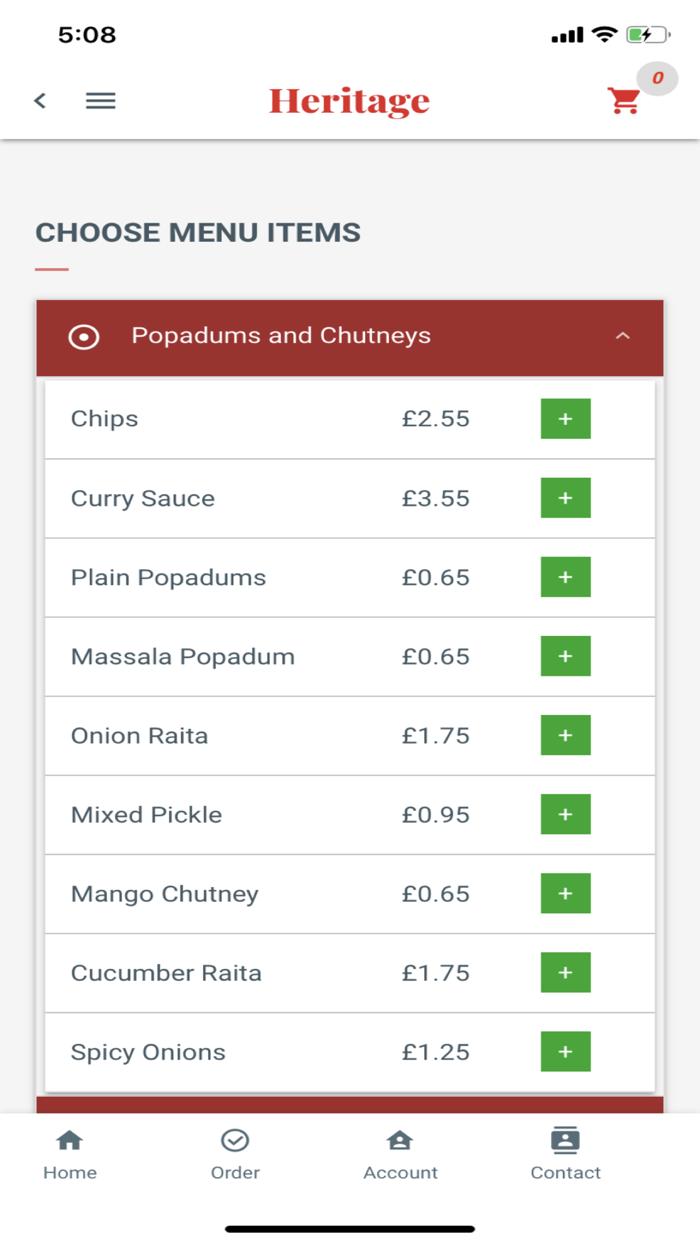
Task: Click the partially visible red section below Spicy Onions
Action: [x=349, y=1102]
